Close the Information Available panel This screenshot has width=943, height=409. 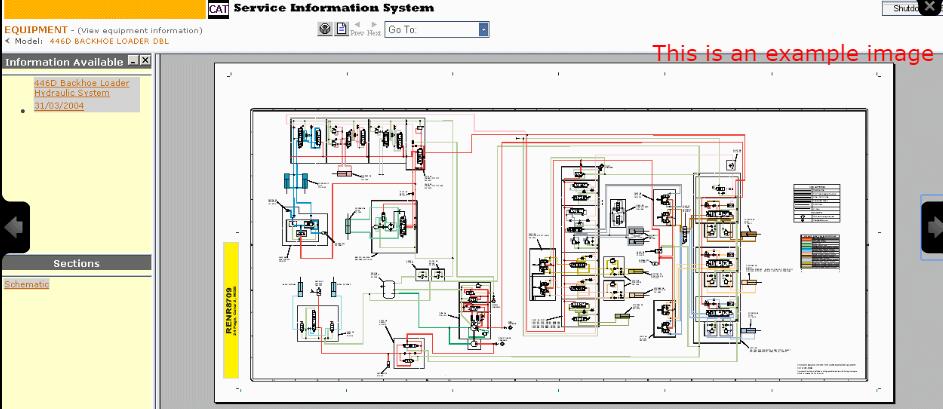coord(145,61)
